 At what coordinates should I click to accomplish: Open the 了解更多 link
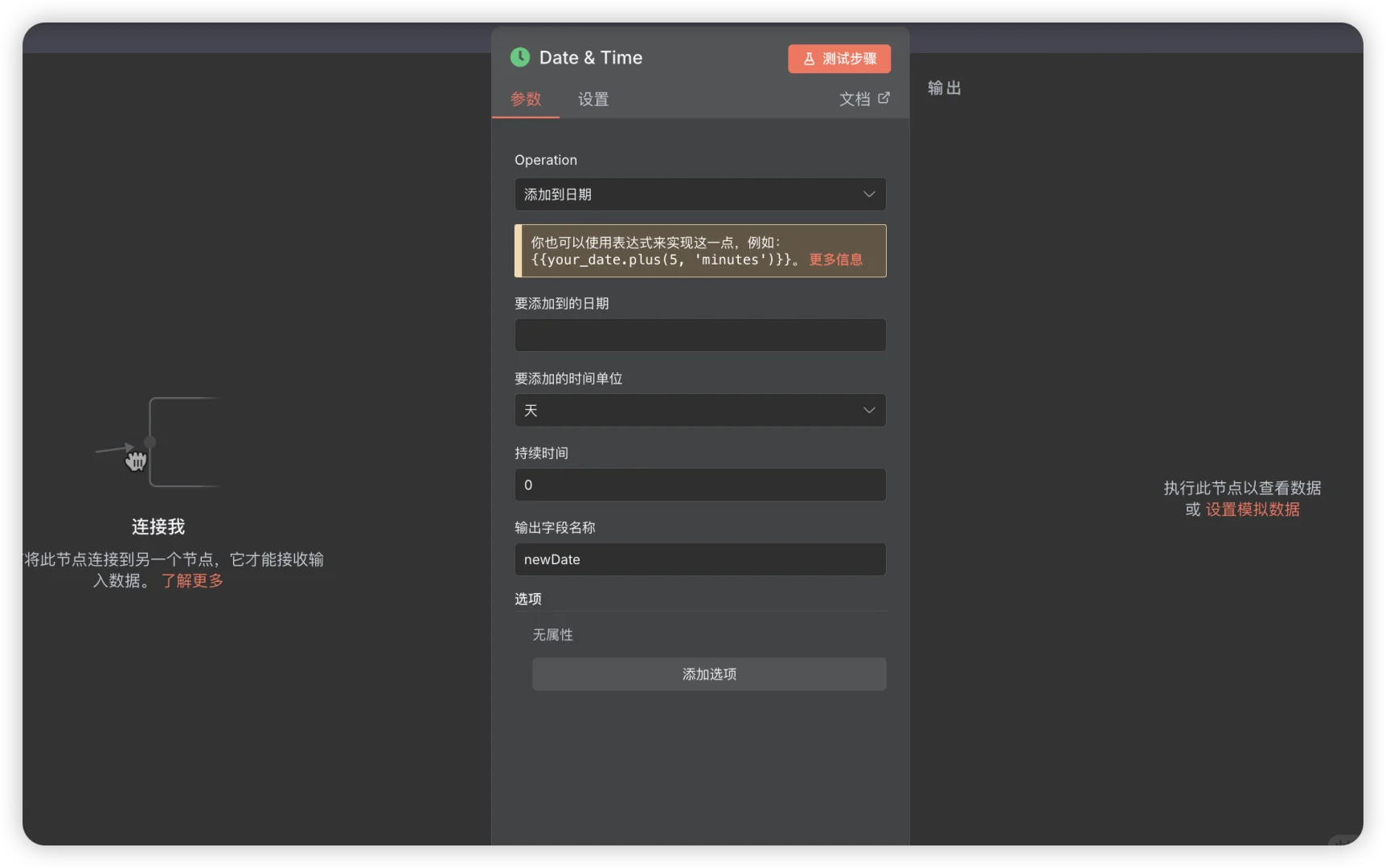[191, 580]
